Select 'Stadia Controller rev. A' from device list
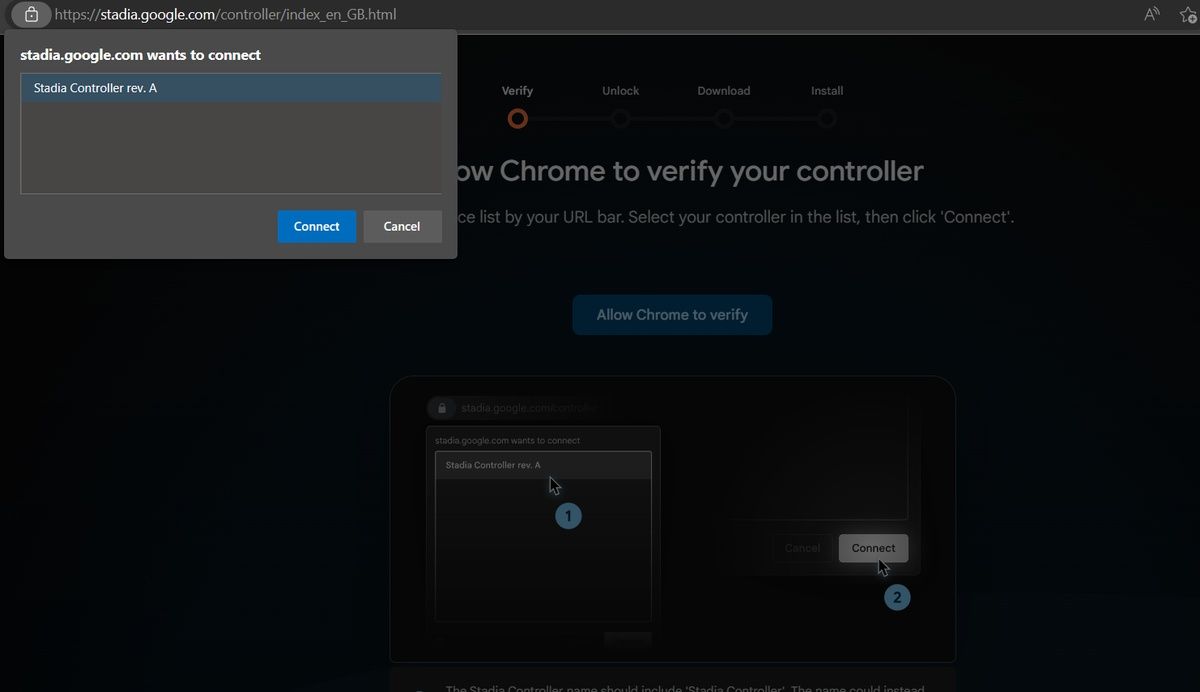1200x692 pixels. 231,87
